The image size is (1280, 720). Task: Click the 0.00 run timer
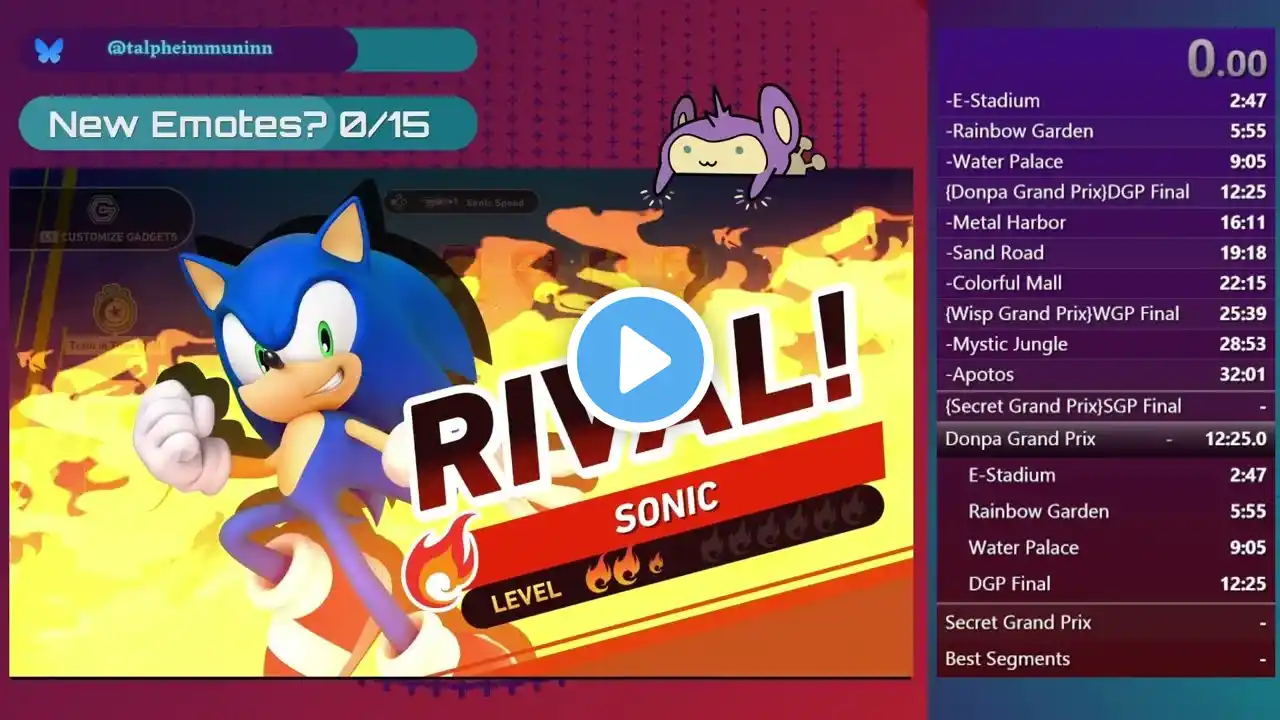tap(1226, 60)
